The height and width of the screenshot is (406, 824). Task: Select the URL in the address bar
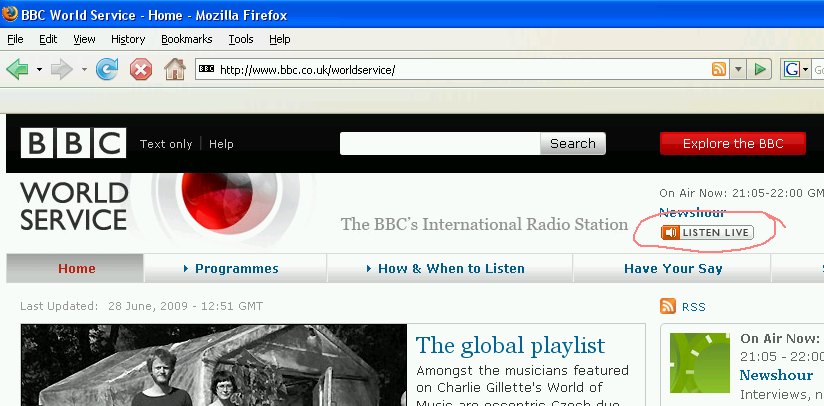coord(307,69)
